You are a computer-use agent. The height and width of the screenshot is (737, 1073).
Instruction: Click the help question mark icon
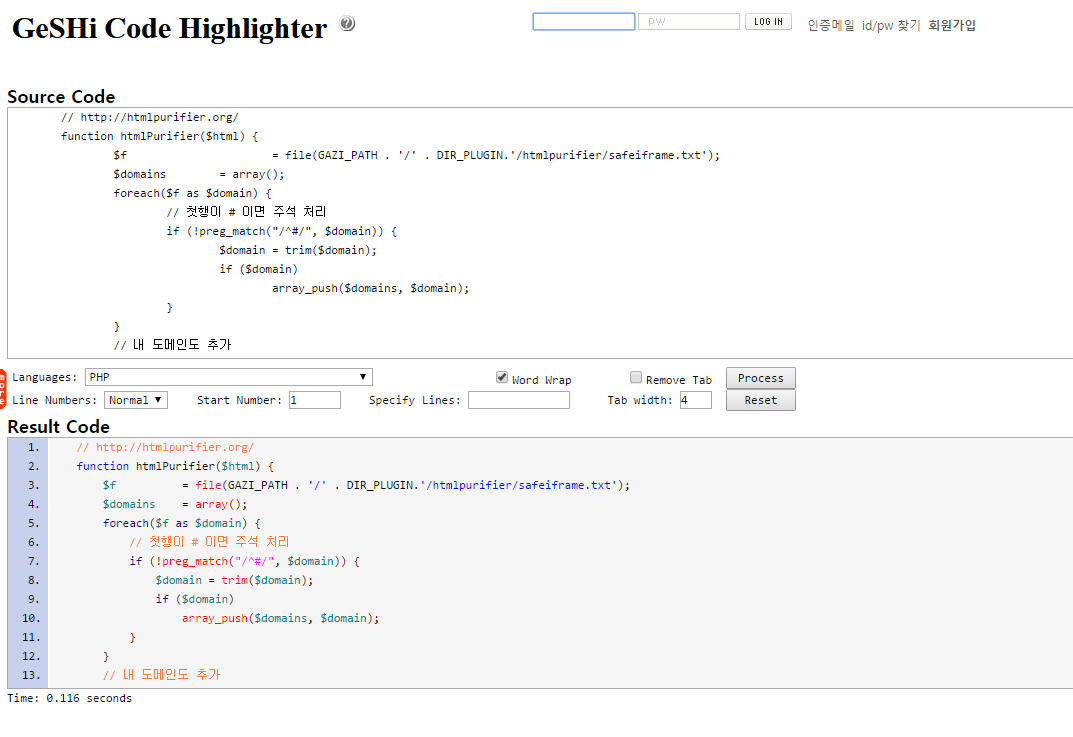click(x=347, y=23)
